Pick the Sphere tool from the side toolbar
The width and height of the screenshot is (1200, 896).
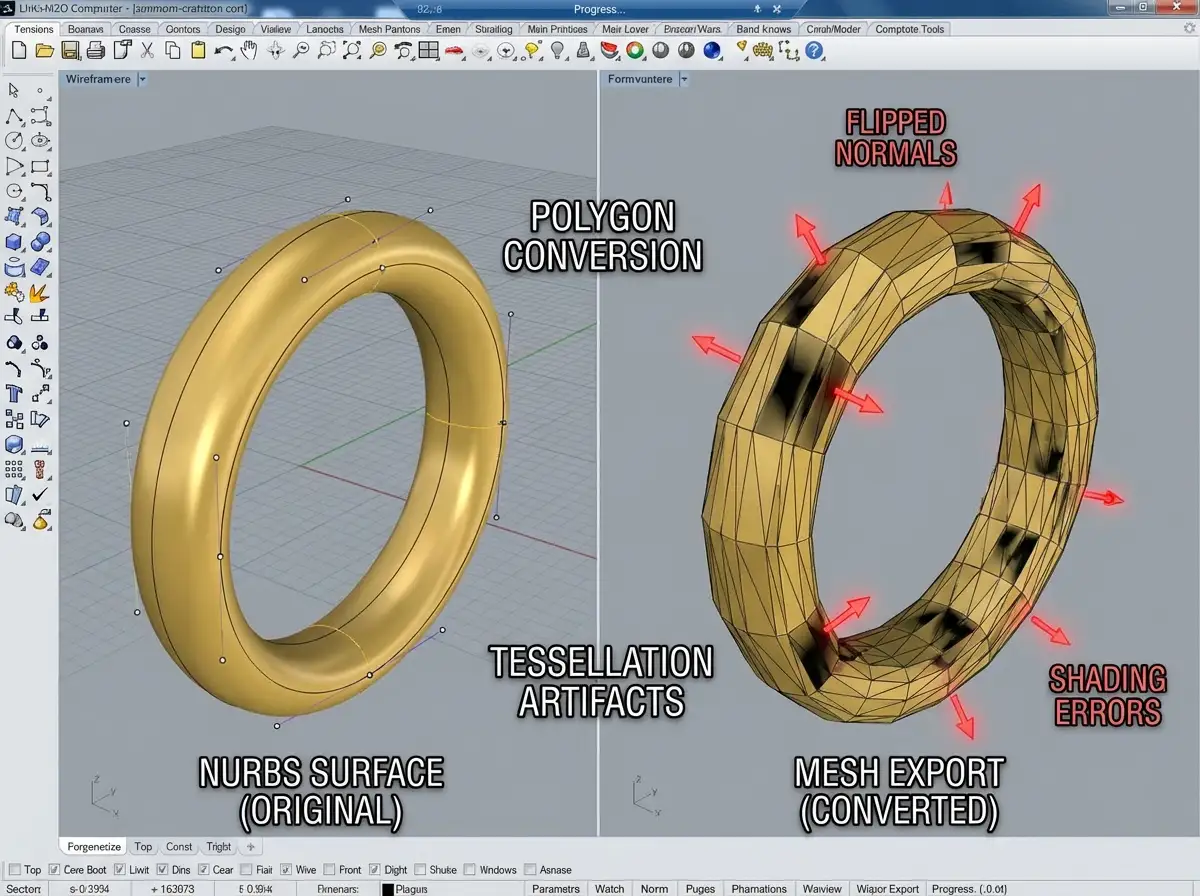(x=40, y=241)
